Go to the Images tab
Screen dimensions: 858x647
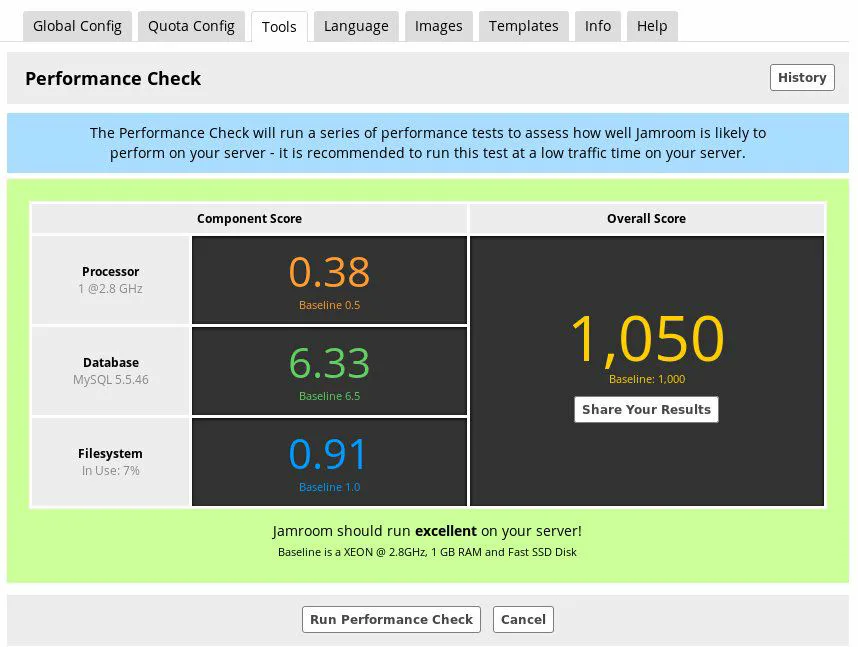(x=438, y=26)
